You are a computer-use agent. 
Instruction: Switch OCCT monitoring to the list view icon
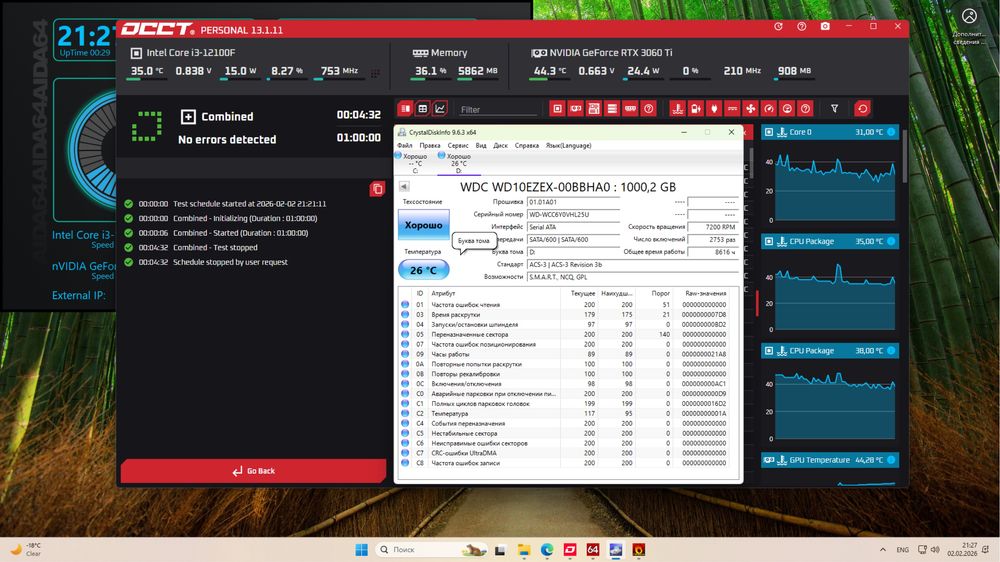click(x=405, y=109)
